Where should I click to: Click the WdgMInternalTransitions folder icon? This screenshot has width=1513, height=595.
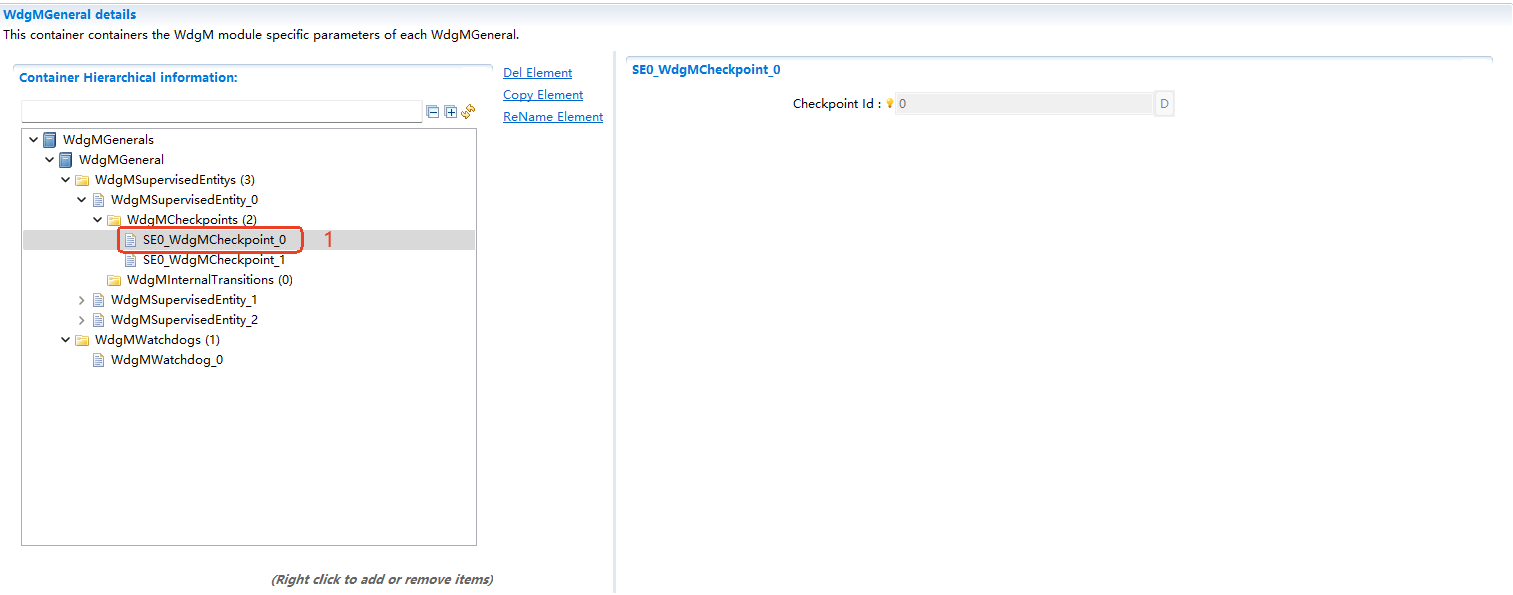(x=114, y=280)
